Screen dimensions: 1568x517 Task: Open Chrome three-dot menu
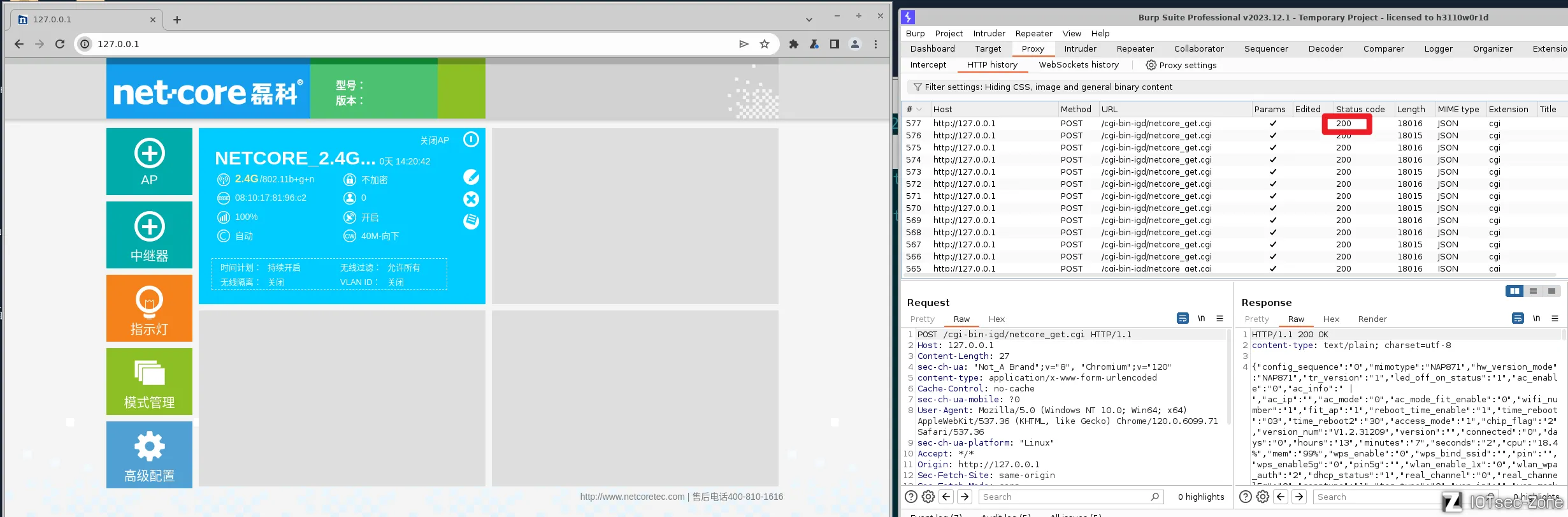click(876, 44)
